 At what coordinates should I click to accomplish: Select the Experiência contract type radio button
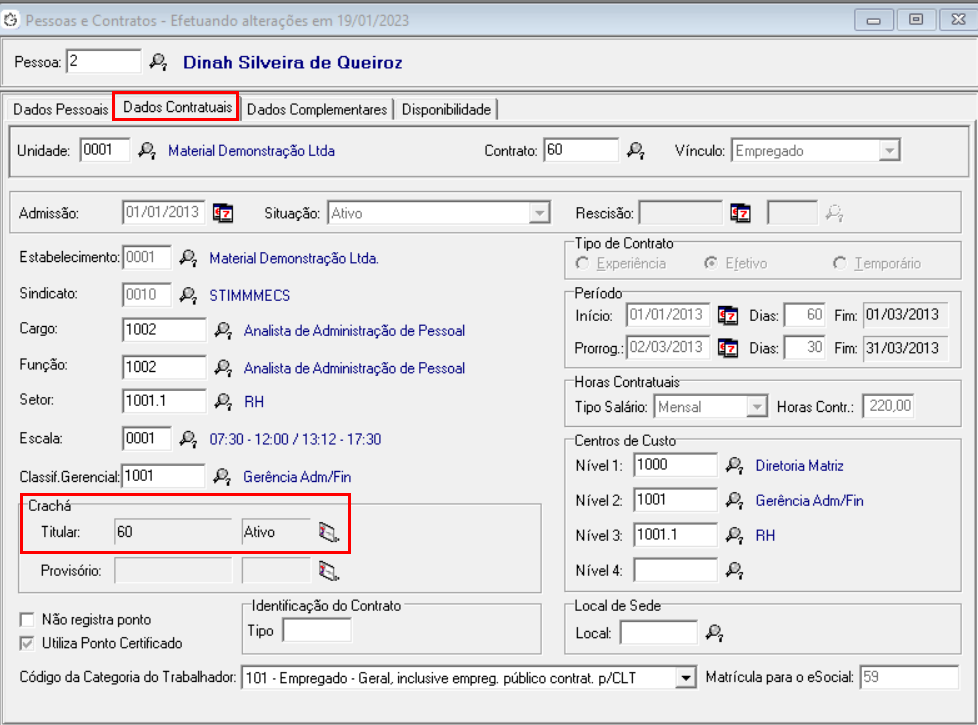tap(582, 264)
